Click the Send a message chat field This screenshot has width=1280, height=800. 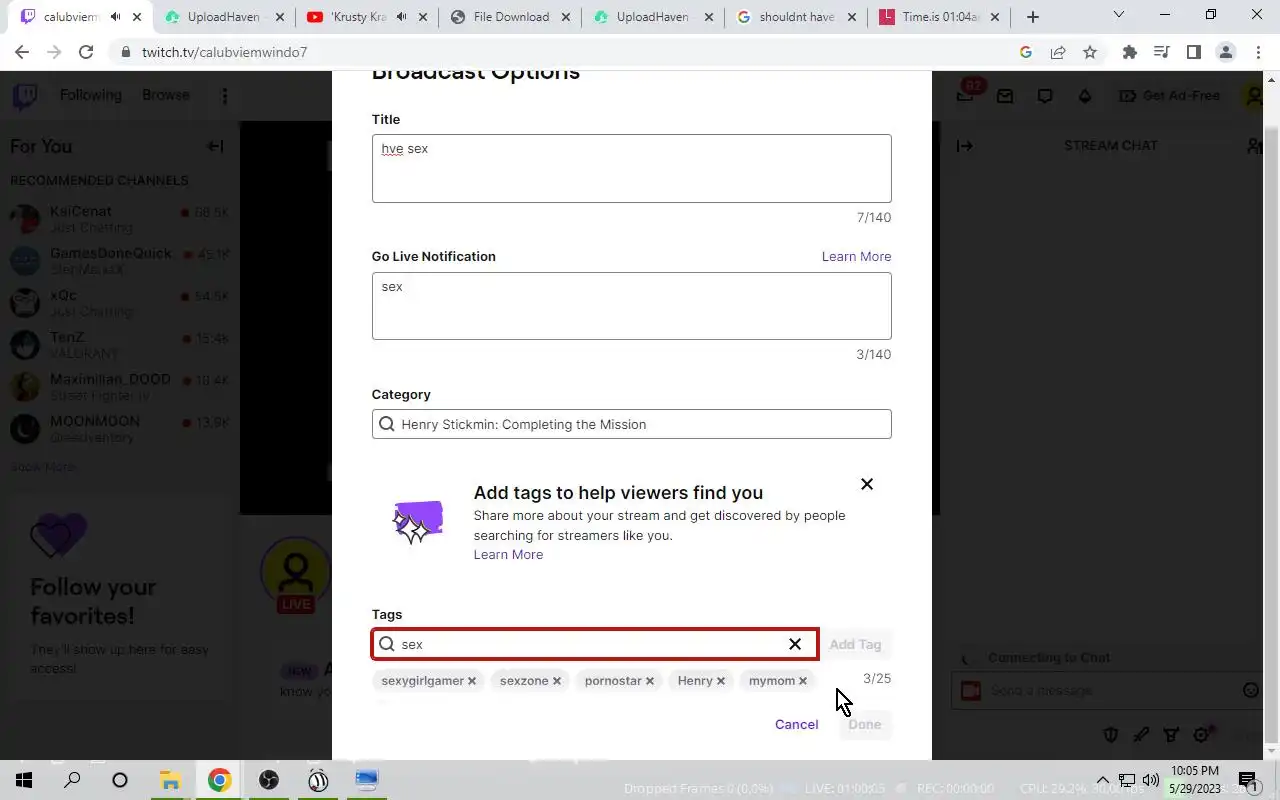click(x=1108, y=690)
